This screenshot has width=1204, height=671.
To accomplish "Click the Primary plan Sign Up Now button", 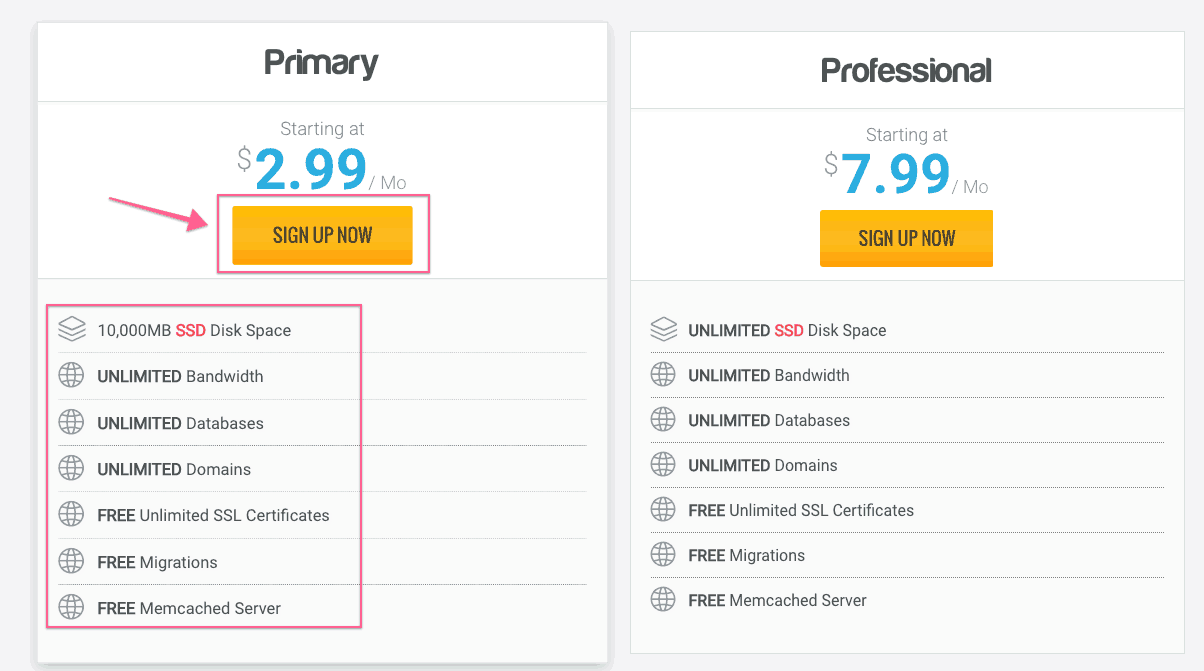I will pos(322,235).
